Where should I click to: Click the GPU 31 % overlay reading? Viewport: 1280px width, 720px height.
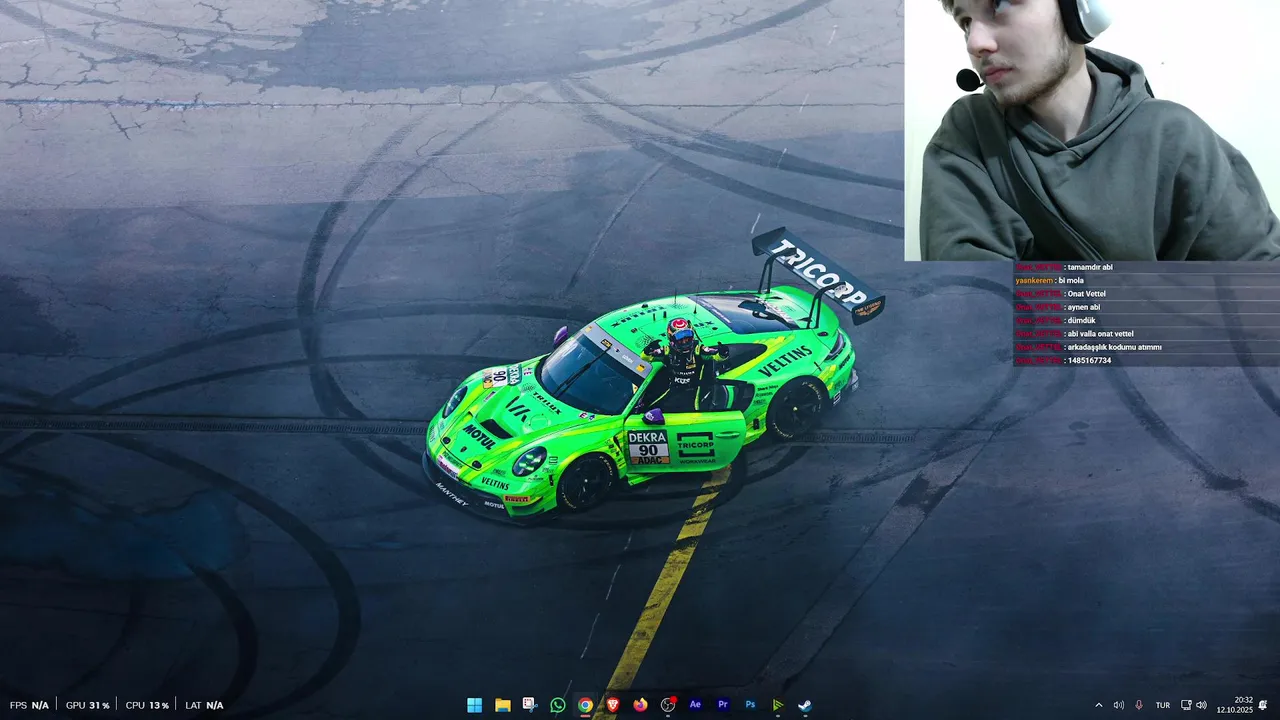click(88, 705)
